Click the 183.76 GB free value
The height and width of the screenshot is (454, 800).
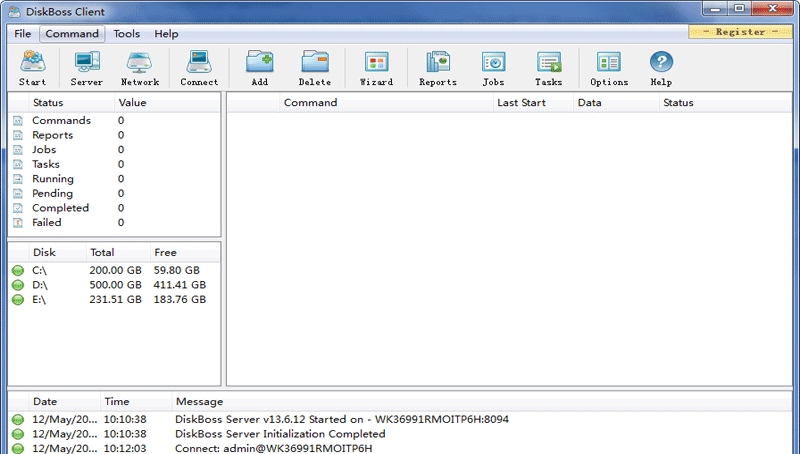180,300
